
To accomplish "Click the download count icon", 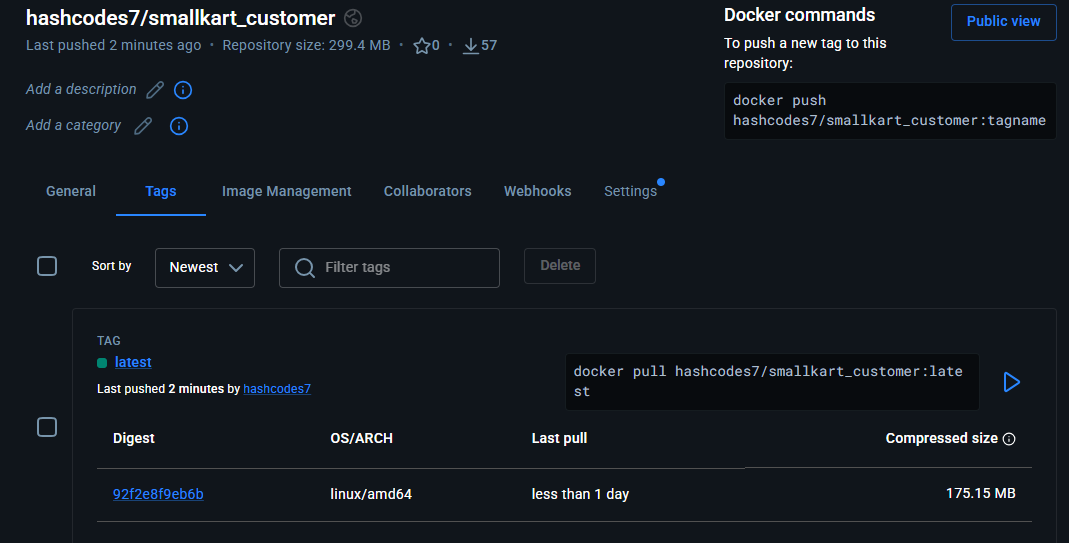I will pyautogui.click(x=470, y=46).
